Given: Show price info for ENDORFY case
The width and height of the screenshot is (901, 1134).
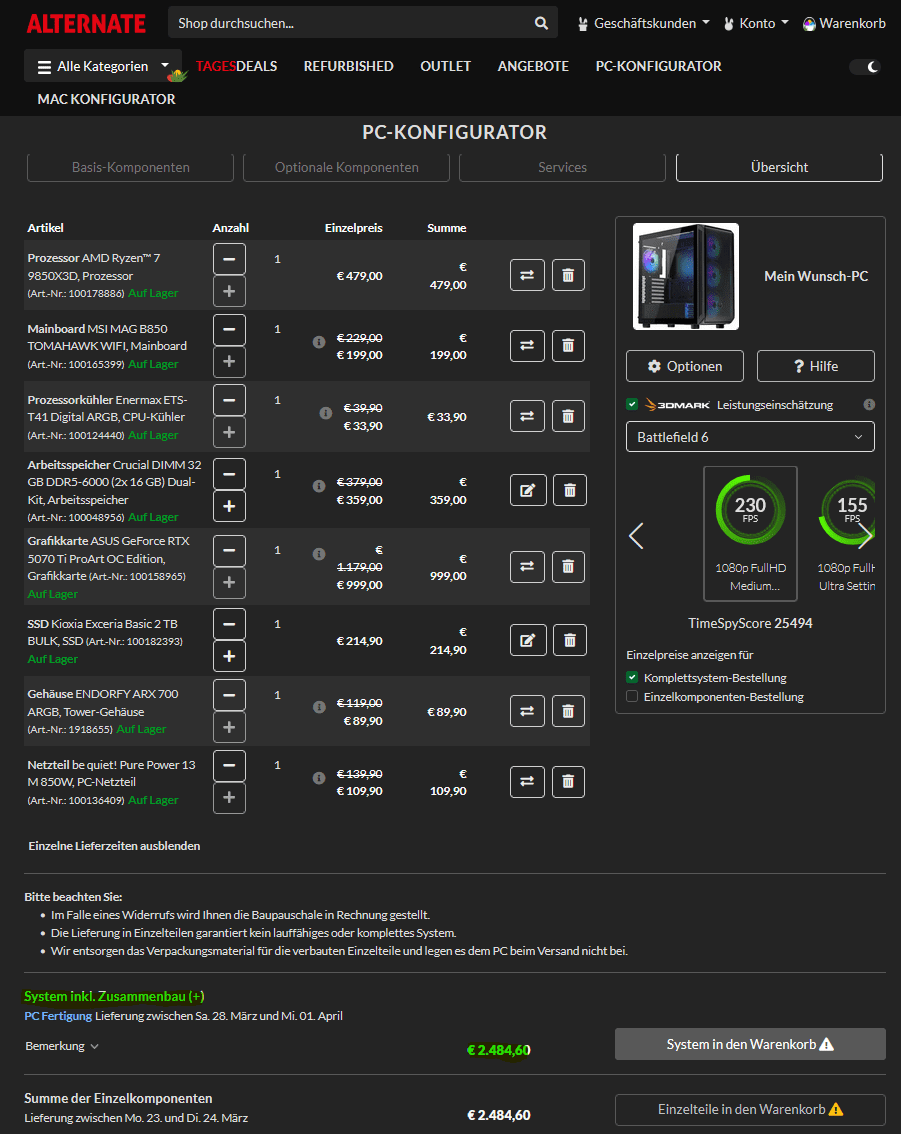Looking at the screenshot, I should pyautogui.click(x=319, y=707).
